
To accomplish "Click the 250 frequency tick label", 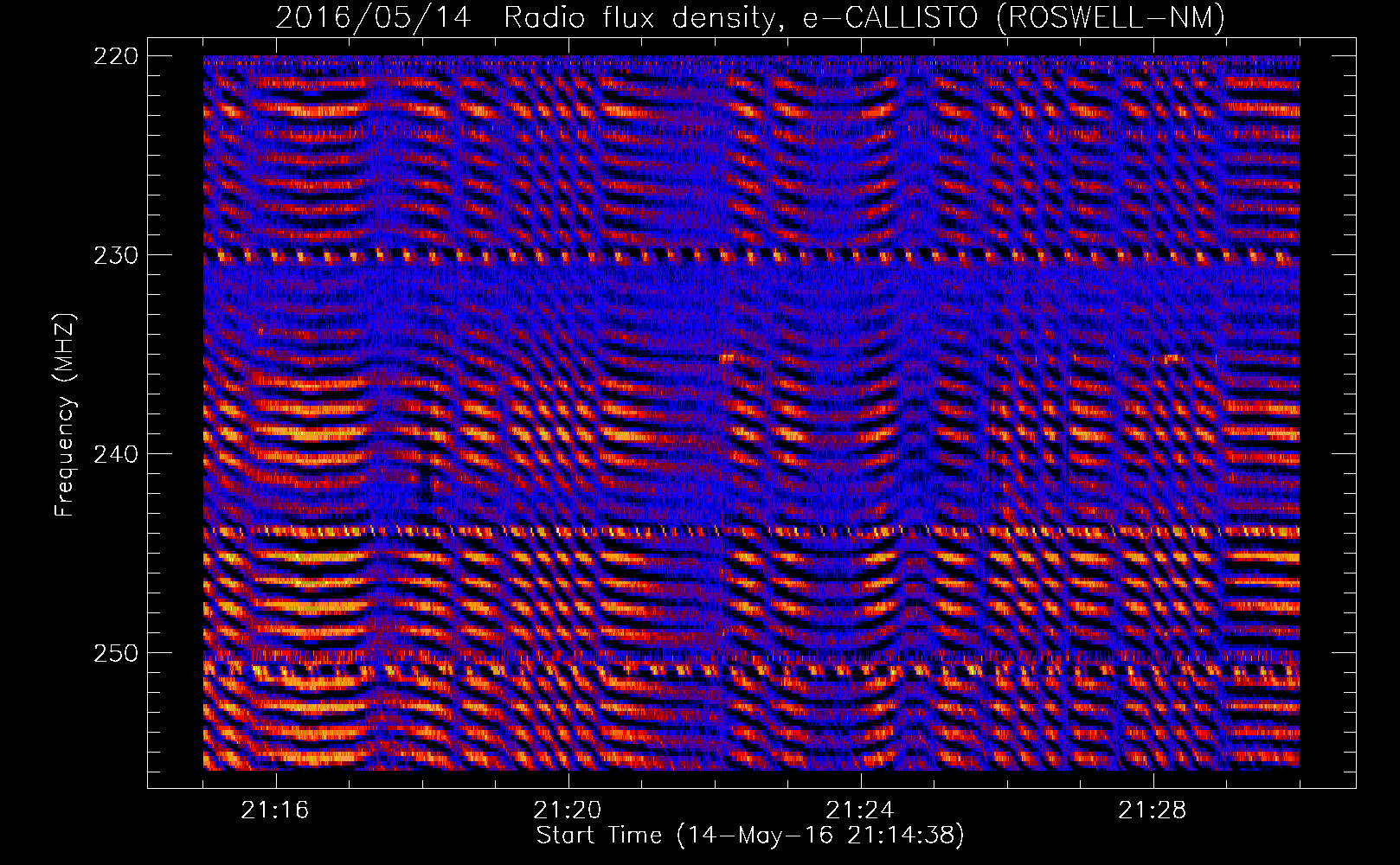I will tap(115, 653).
